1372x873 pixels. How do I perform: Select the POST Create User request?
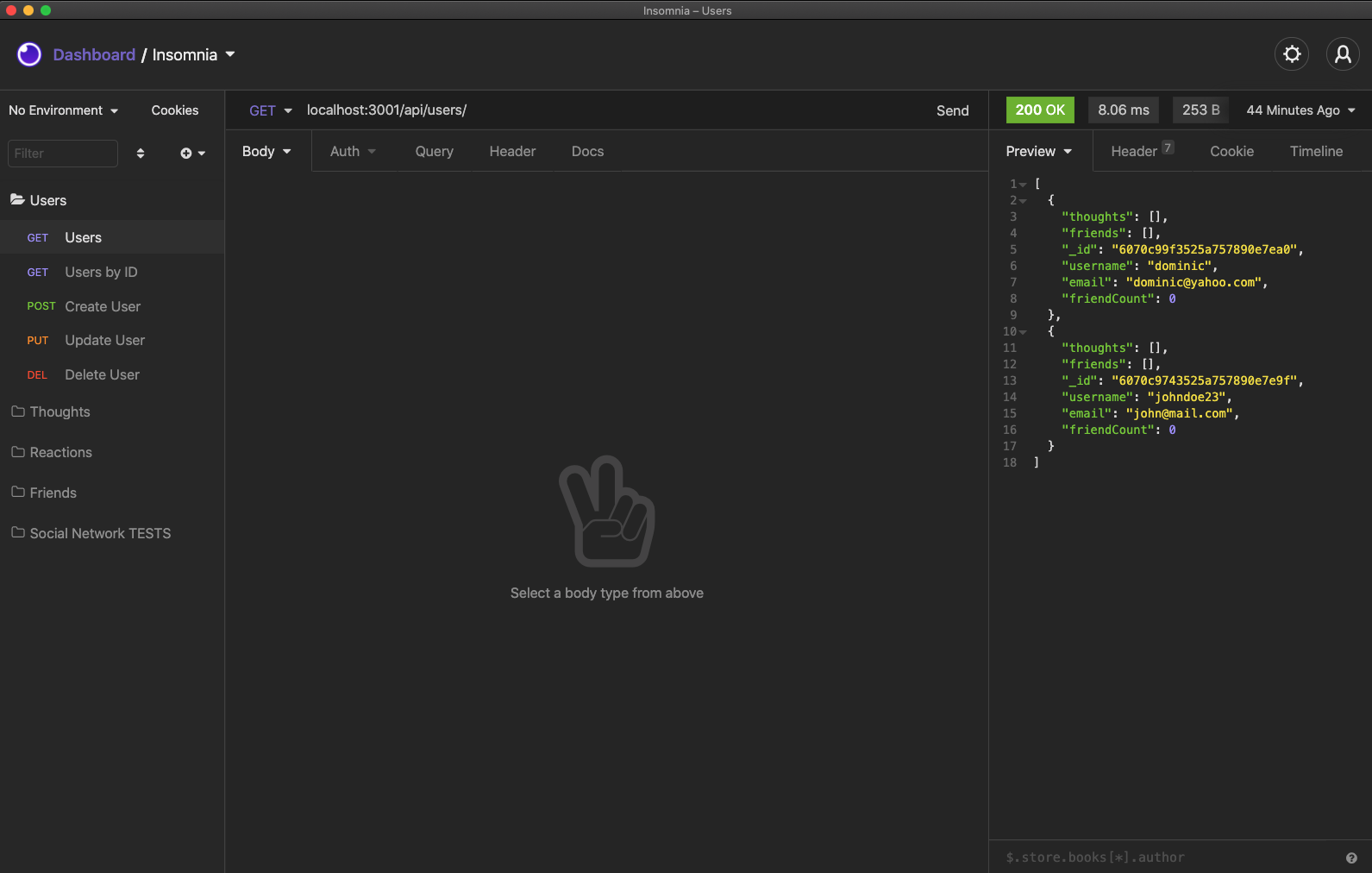pos(112,306)
